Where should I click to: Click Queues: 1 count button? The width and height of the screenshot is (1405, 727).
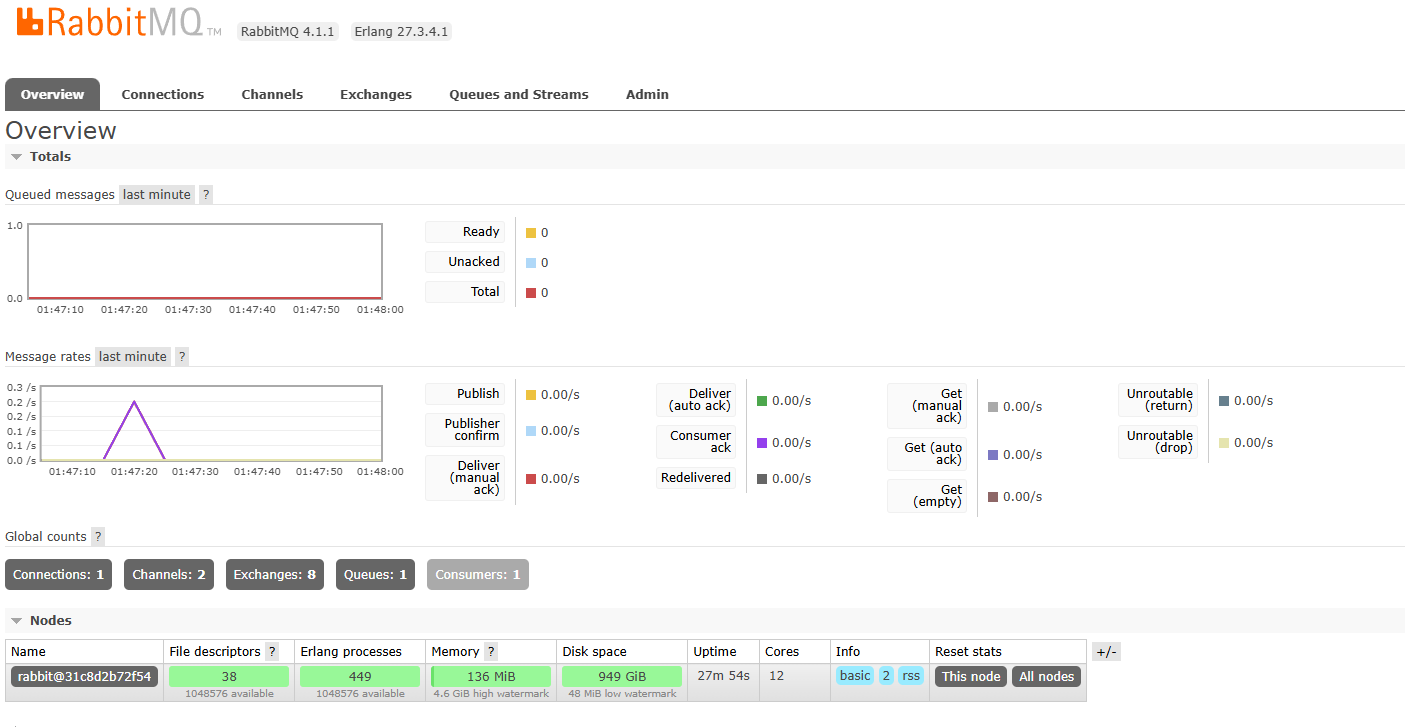tap(375, 575)
